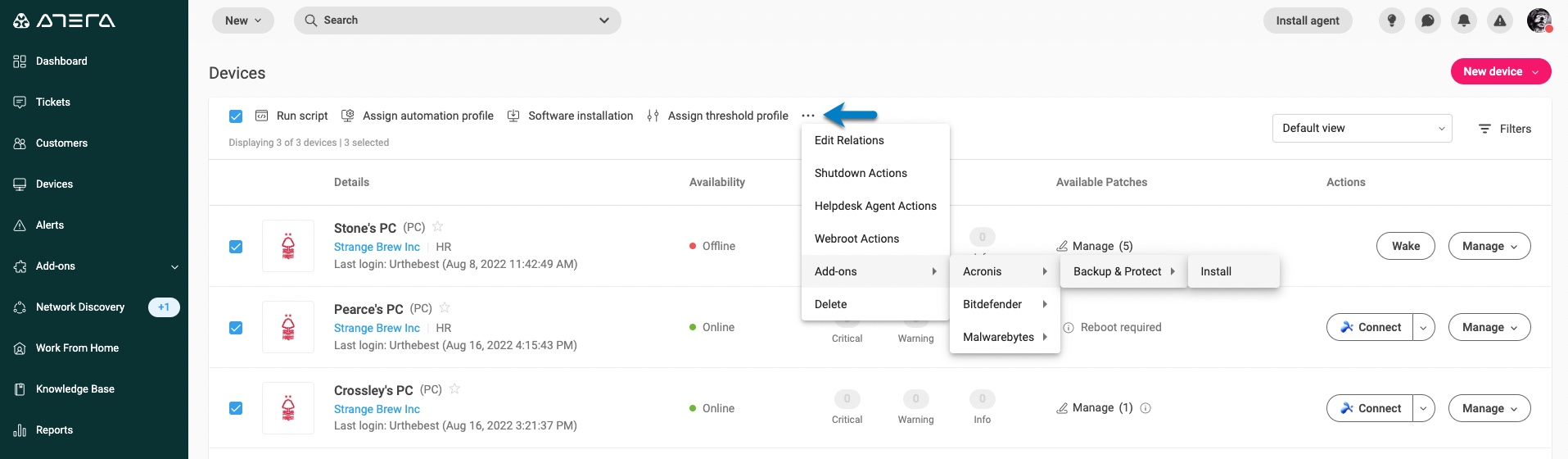Favorite Stone's PC with the star icon

click(437, 226)
